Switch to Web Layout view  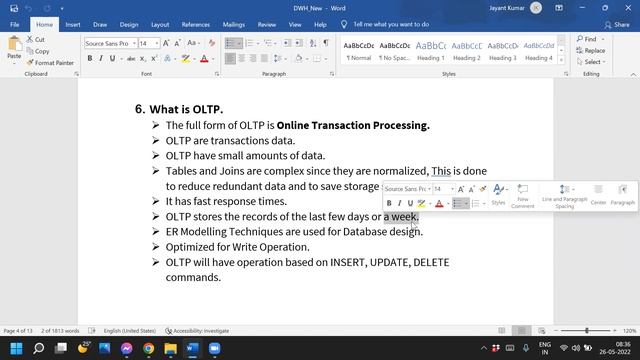pos(542,331)
